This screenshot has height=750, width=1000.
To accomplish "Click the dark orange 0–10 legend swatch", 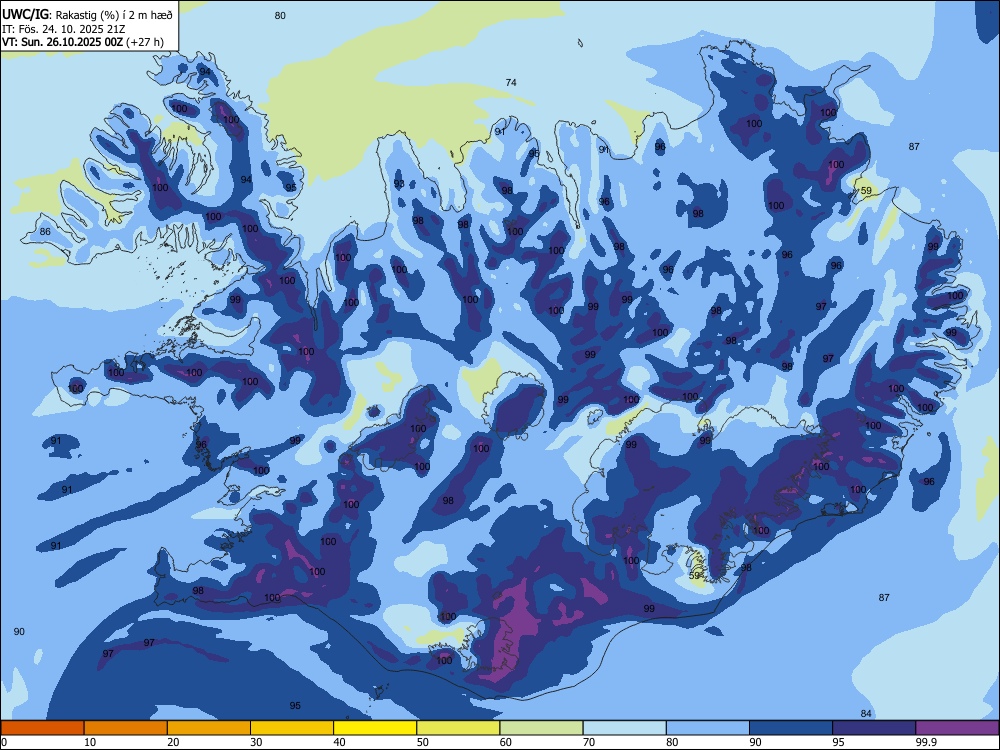I will (42, 728).
